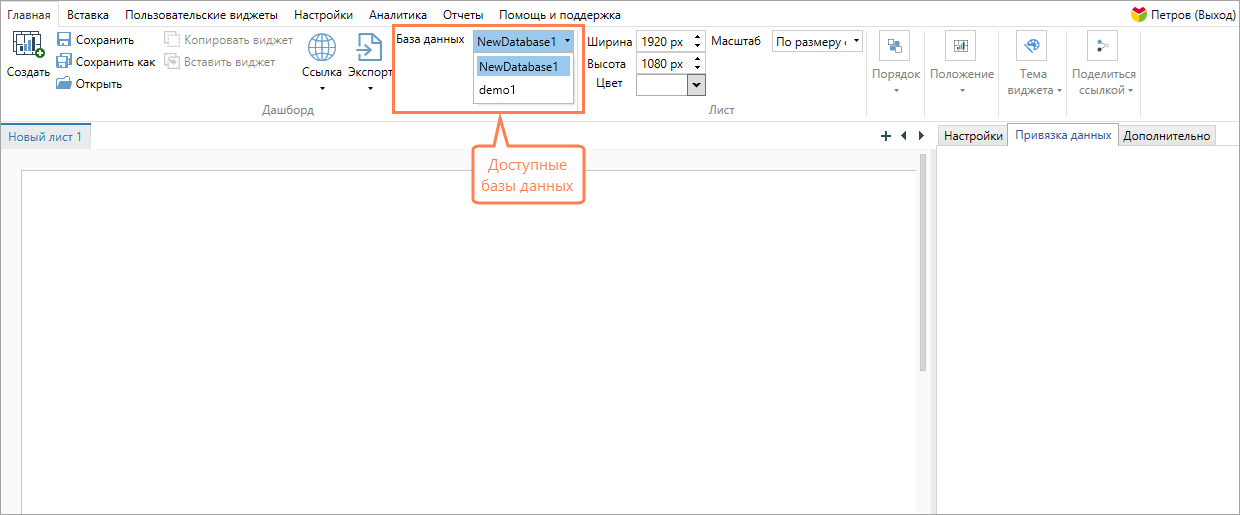Click the Положение alignment icon

point(962,46)
